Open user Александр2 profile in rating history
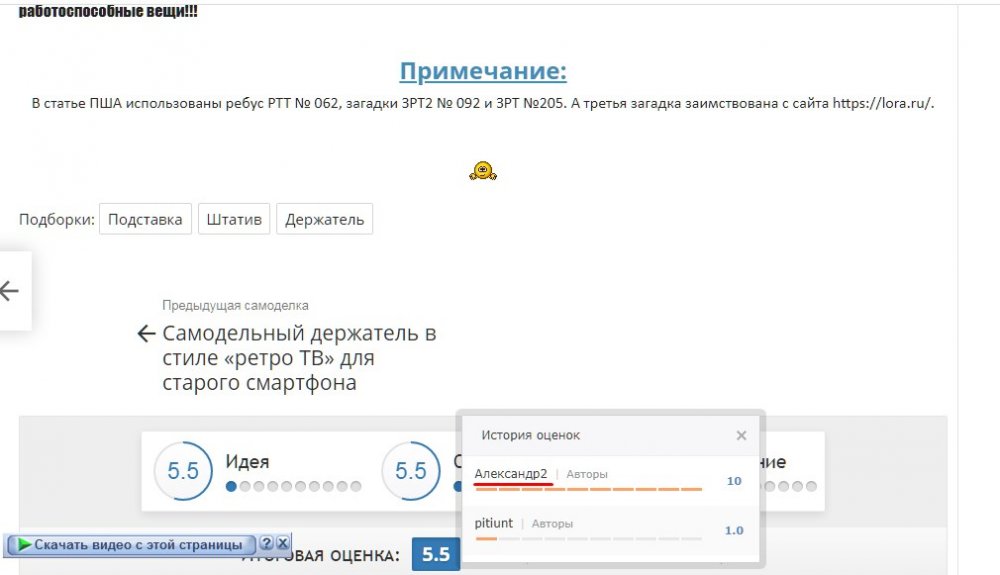Viewport: 1000px width, 575px height. pyautogui.click(x=511, y=474)
